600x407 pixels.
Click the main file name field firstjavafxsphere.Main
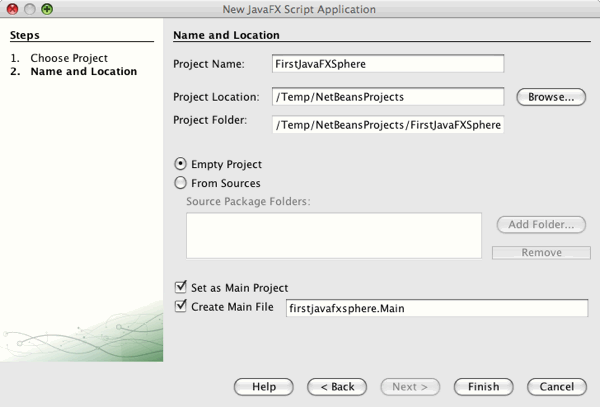[x=437, y=308]
